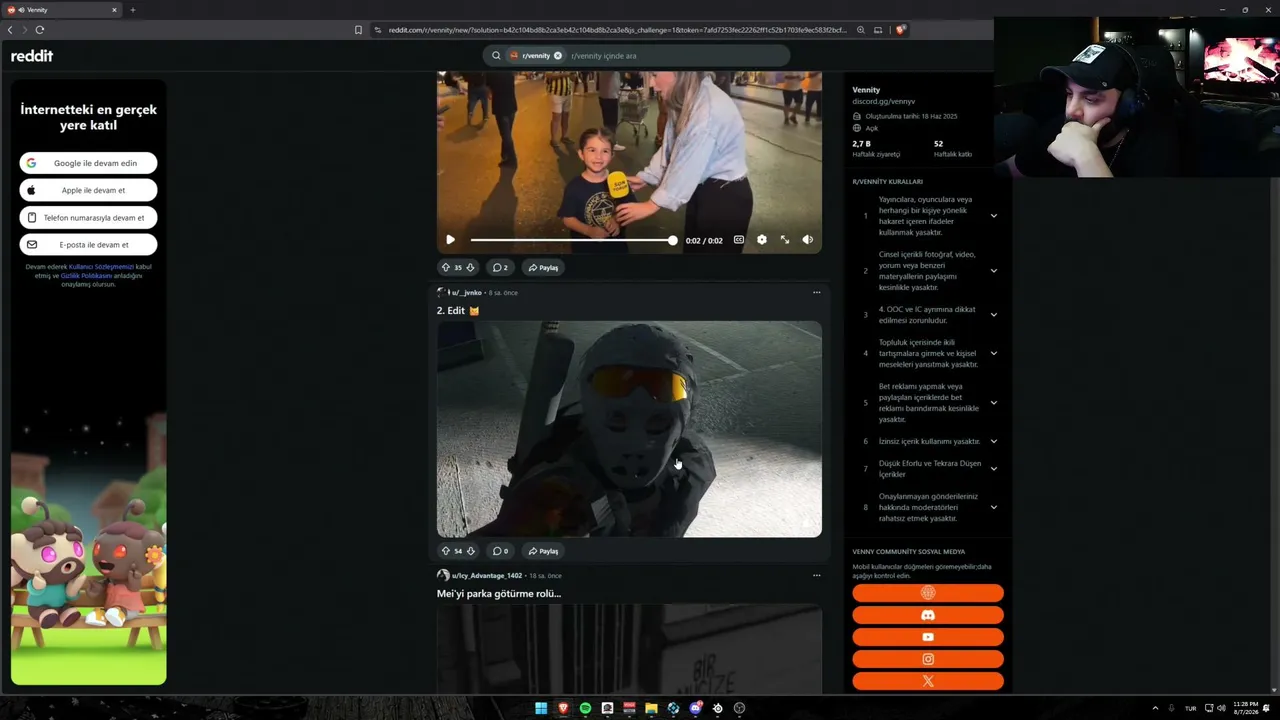Open the website globe social button
Viewport: 1280px width, 720px height.
(928, 593)
